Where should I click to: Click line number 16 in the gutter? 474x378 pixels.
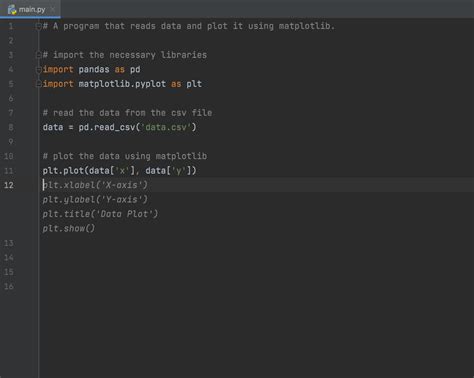(x=9, y=286)
